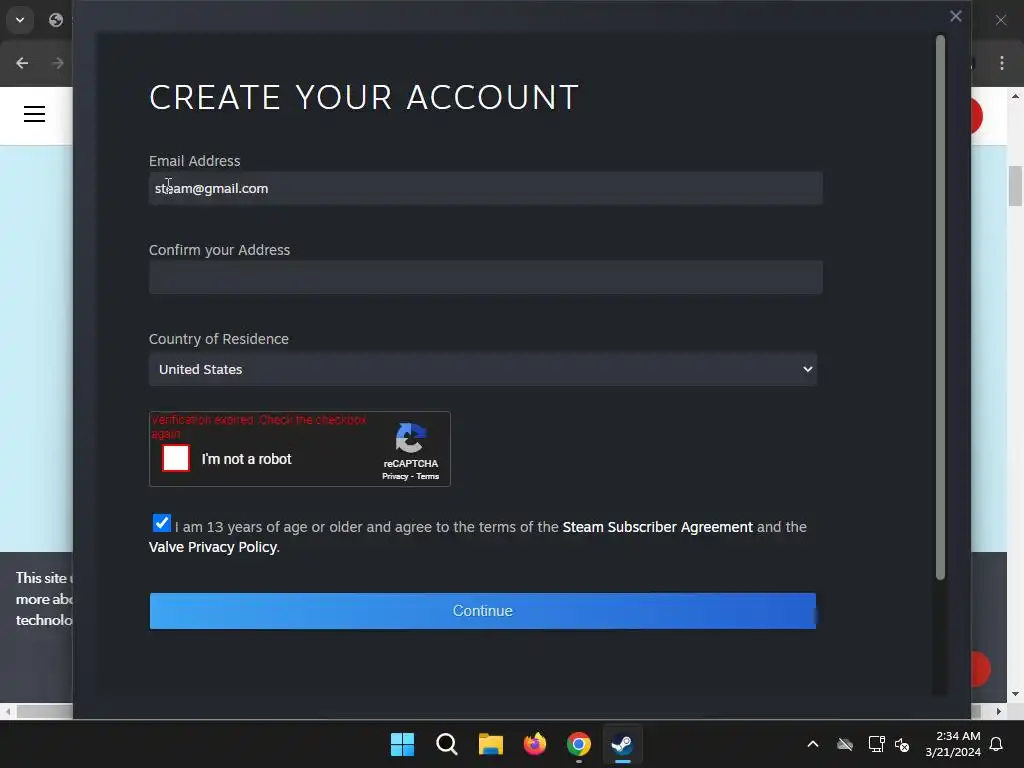Check the I'm not a robot checkbox
Viewport: 1024px width, 768px height.
click(x=176, y=458)
